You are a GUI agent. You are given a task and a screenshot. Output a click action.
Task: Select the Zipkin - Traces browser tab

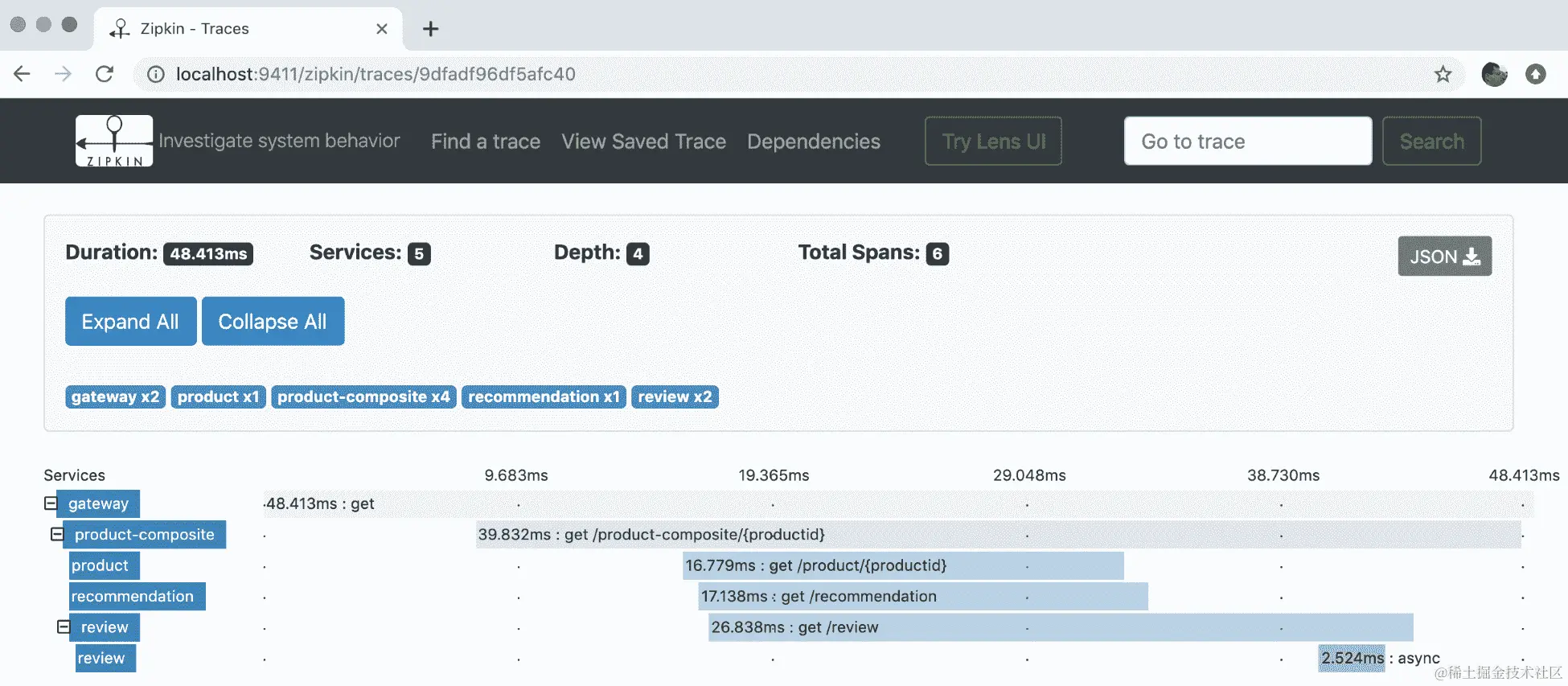(248, 29)
